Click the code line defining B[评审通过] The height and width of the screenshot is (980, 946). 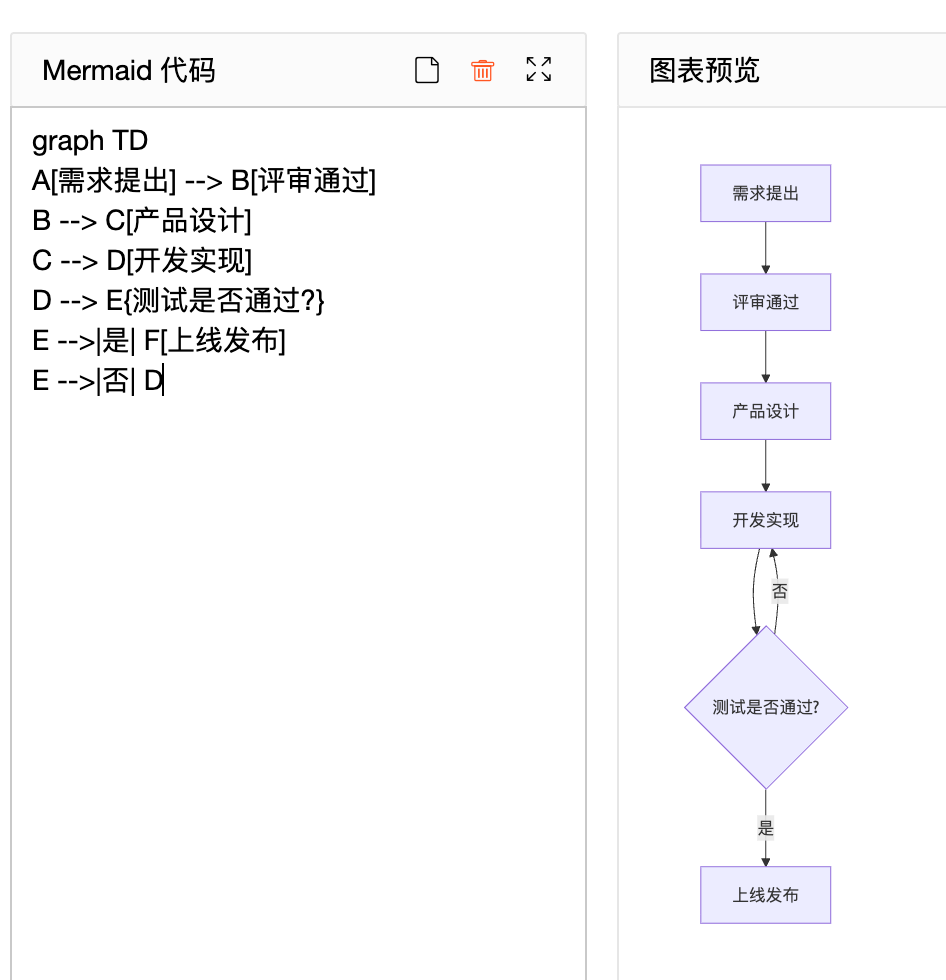(x=204, y=181)
